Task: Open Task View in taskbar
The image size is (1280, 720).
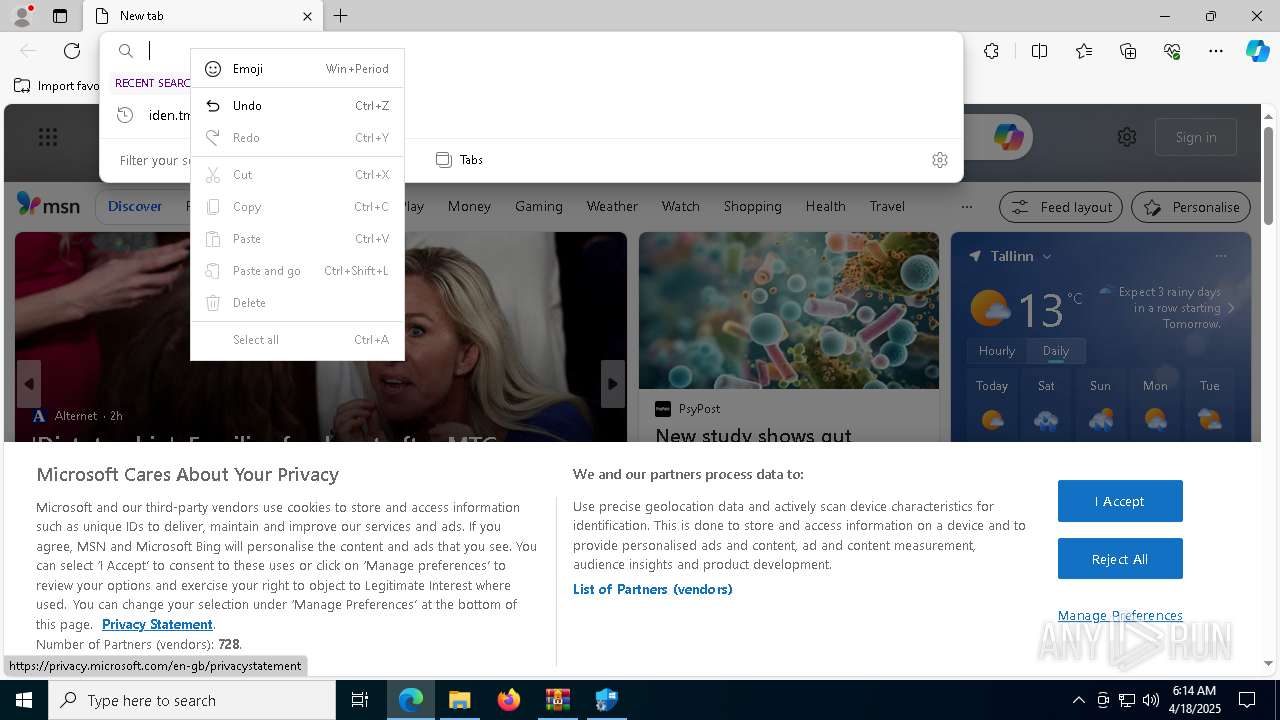Action: (x=360, y=700)
